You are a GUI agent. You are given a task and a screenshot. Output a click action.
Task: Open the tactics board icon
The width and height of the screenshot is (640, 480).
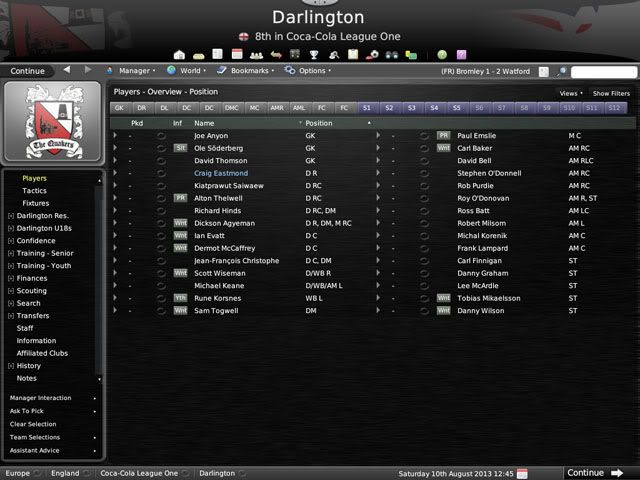[x=295, y=54]
